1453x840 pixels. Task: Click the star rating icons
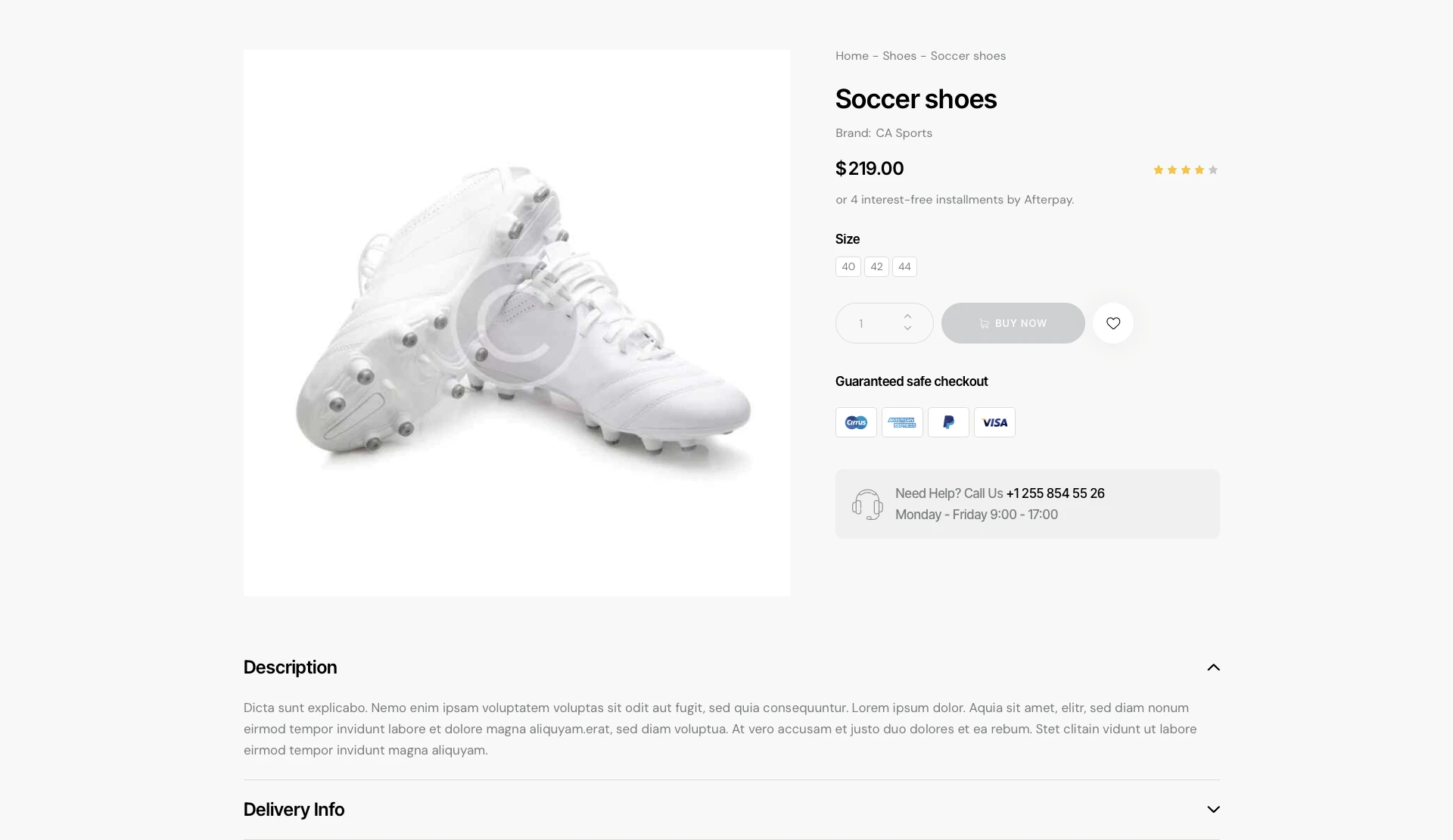click(1185, 170)
